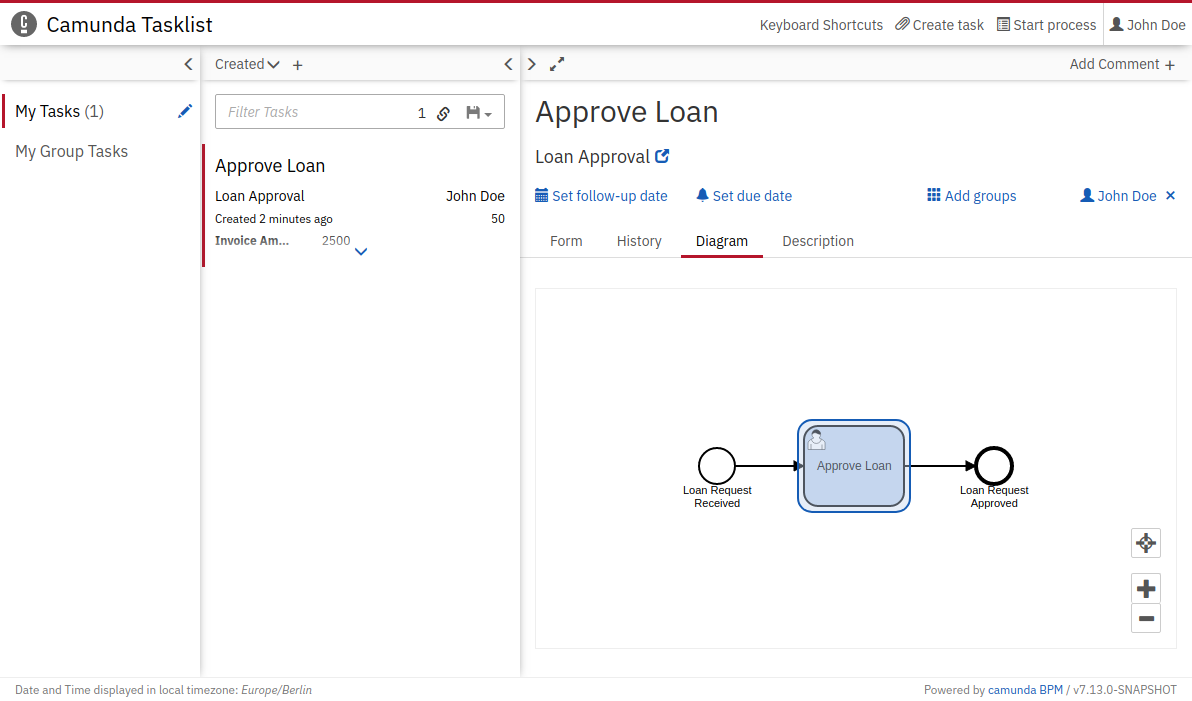Add a sort criterion with plus icon
Image resolution: width=1192 pixels, height=701 pixels.
point(297,65)
